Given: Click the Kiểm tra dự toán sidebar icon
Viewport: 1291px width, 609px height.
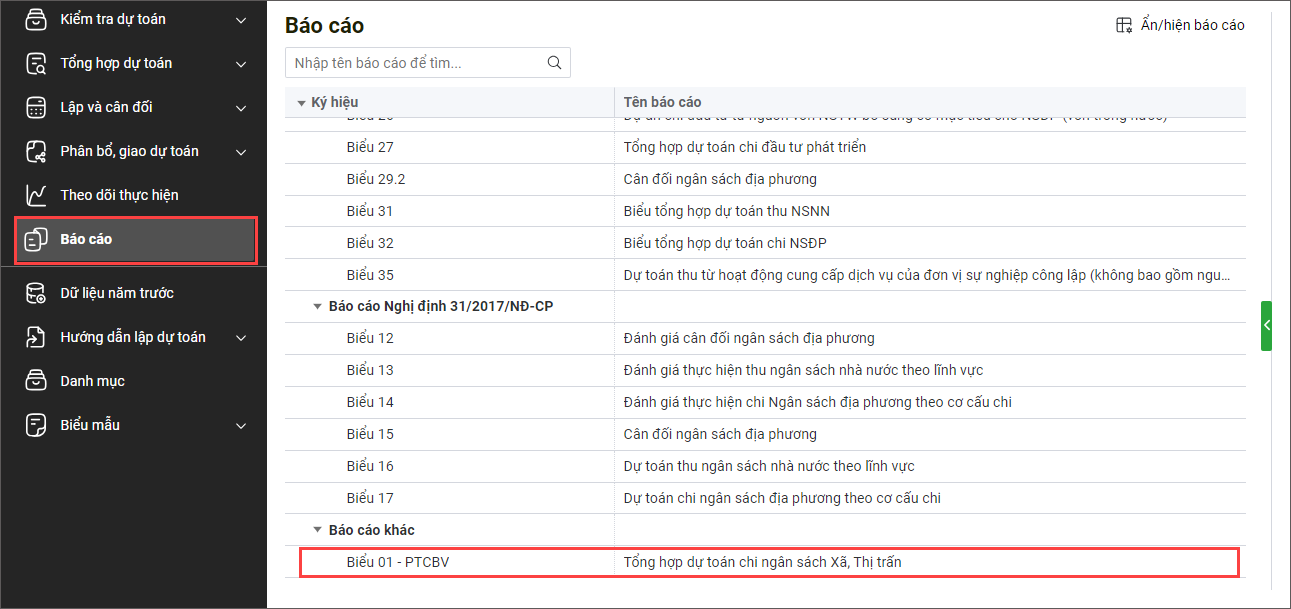Looking at the screenshot, I should coord(36,19).
